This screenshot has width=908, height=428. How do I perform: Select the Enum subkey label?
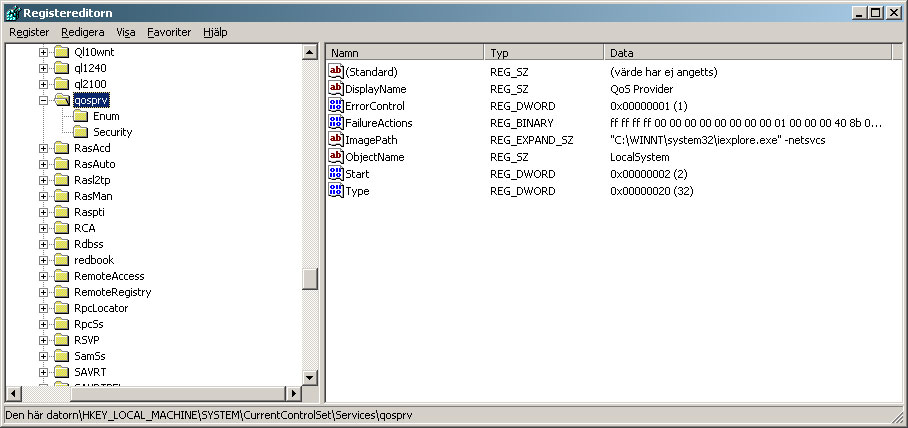point(107,116)
